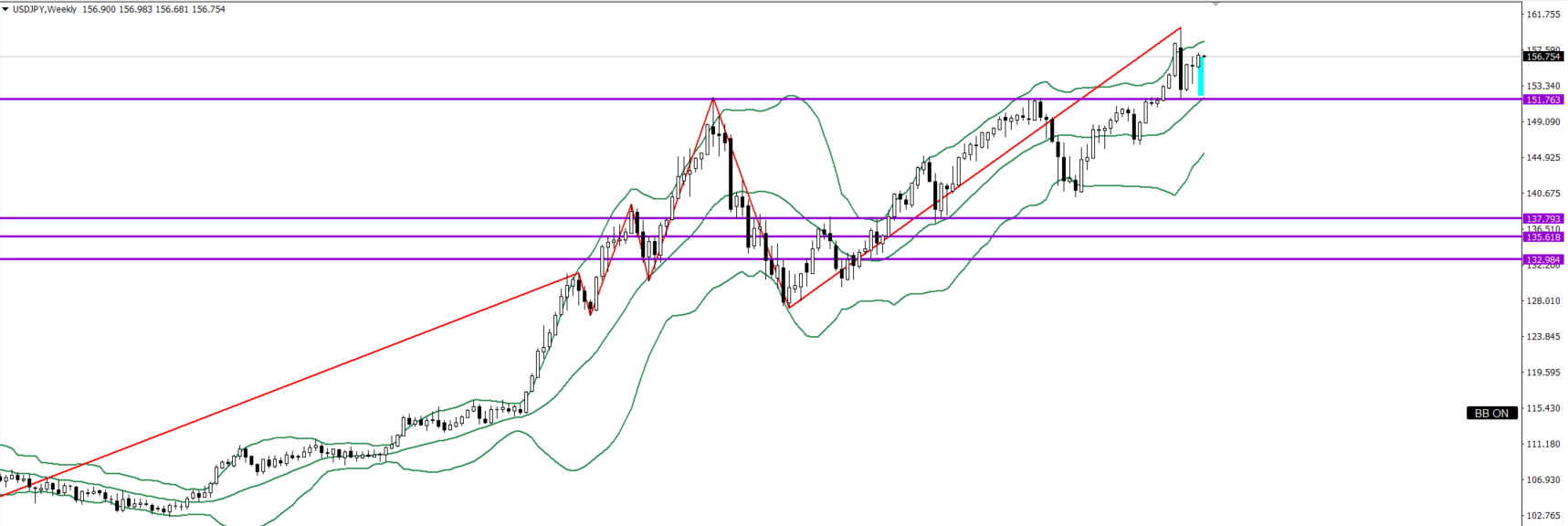This screenshot has width=1568, height=526.
Task: Click the 144.925 value on price axis
Action: point(1543,158)
